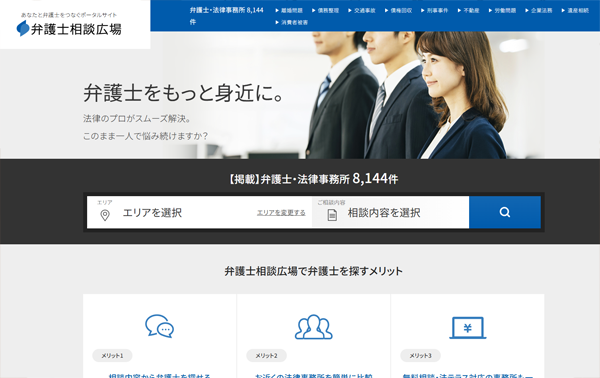Open the 債務整理 menu item
This screenshot has width=600, height=378.
click(325, 11)
